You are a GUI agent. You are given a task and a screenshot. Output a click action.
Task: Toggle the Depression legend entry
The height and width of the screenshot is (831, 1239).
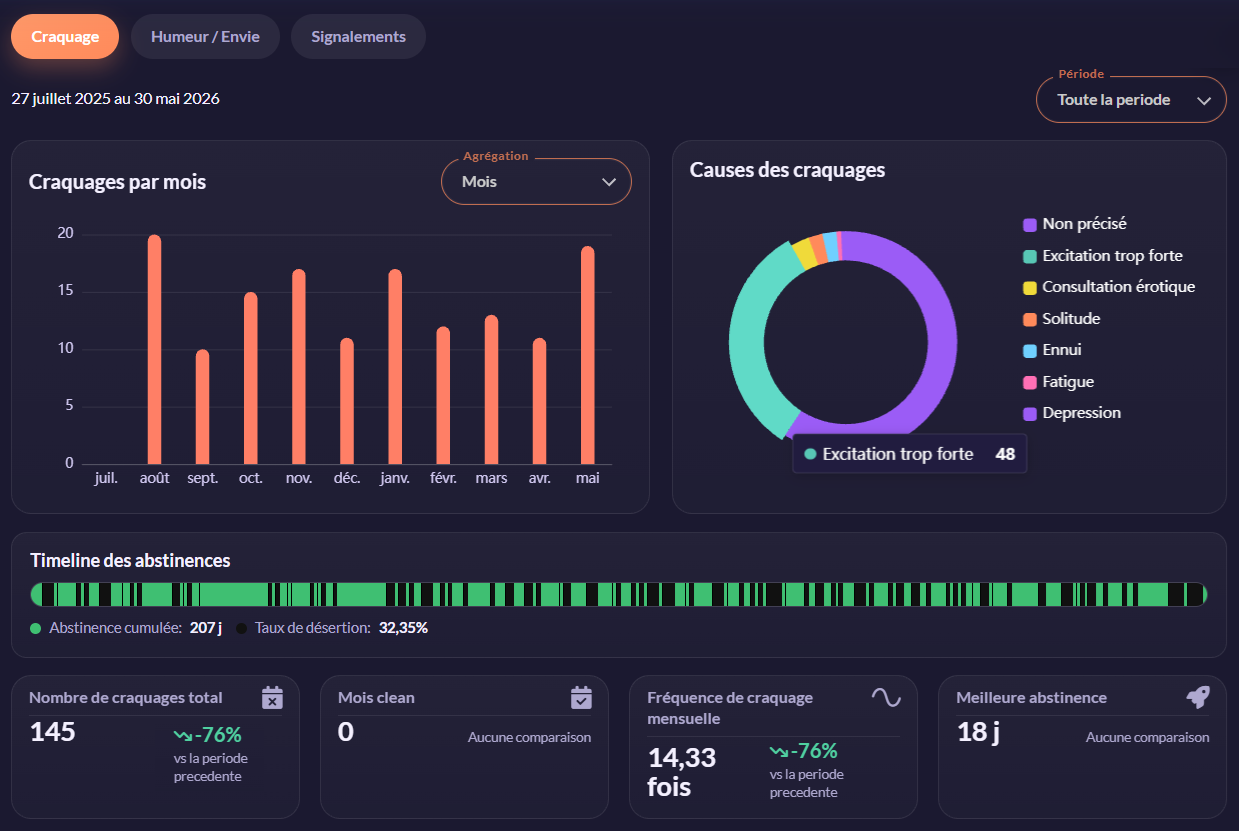coord(1072,413)
